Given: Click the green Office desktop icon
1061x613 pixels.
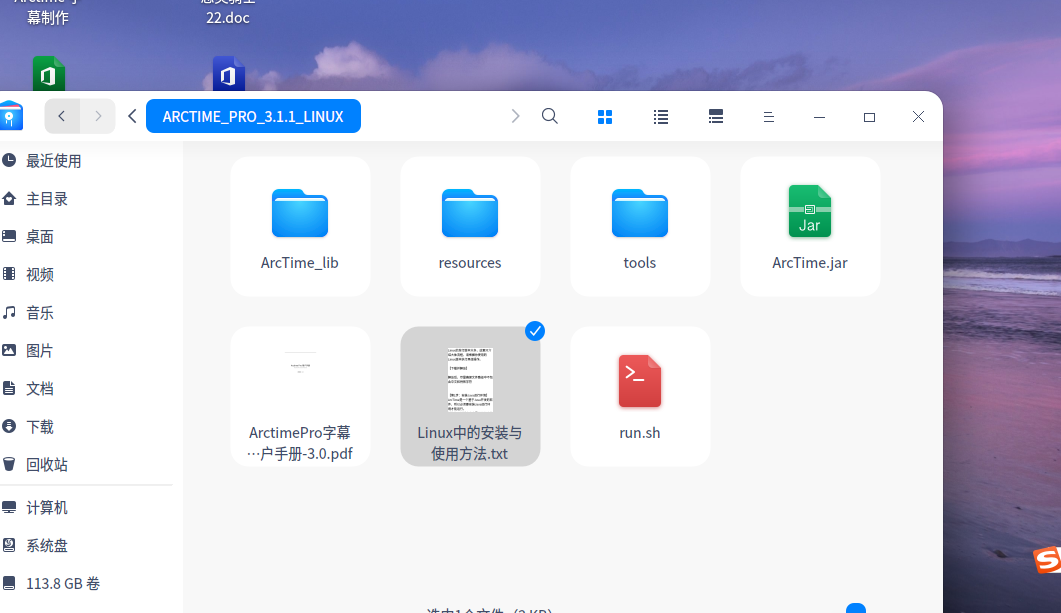Looking at the screenshot, I should point(49,73).
